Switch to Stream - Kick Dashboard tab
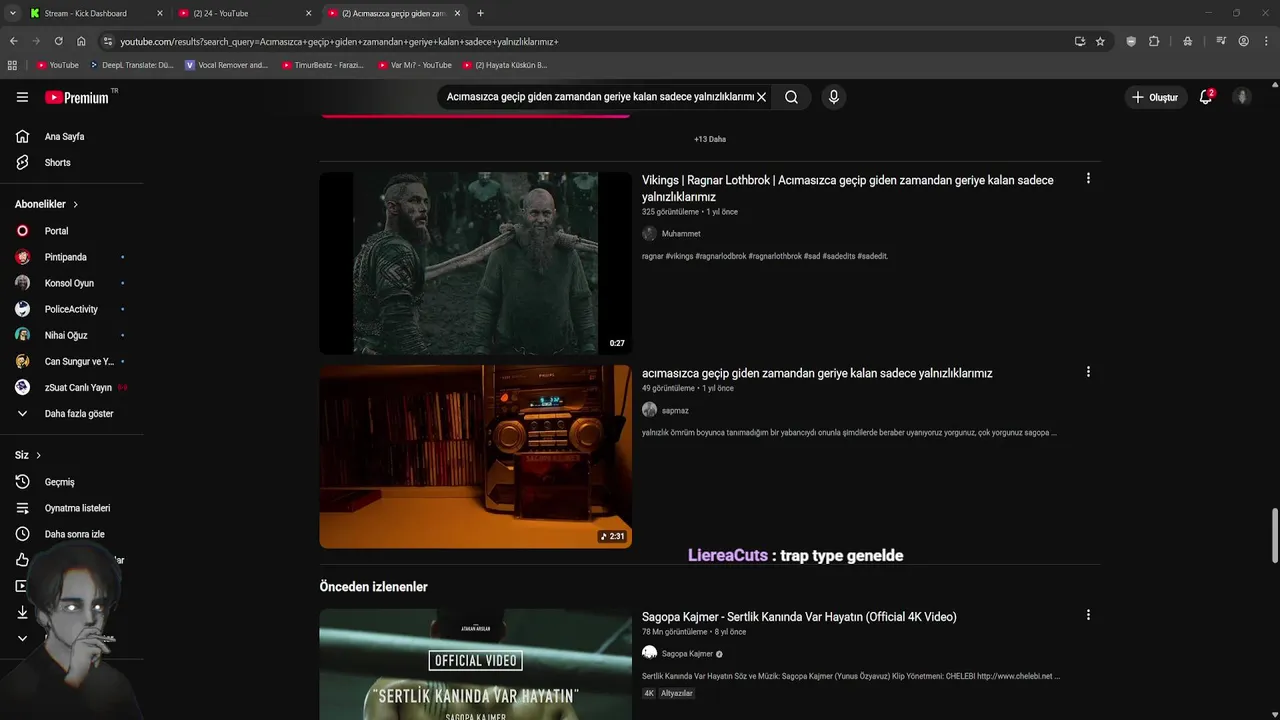The image size is (1280, 720). click(85, 13)
